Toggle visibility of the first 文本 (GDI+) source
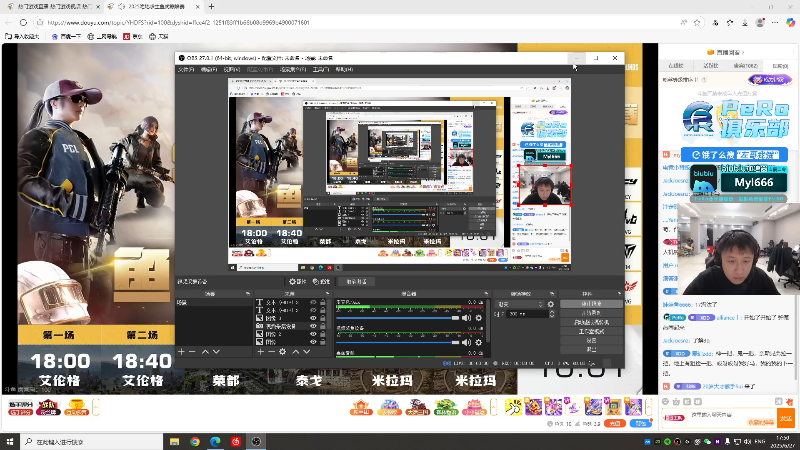The width and height of the screenshot is (800, 450). coord(313,303)
